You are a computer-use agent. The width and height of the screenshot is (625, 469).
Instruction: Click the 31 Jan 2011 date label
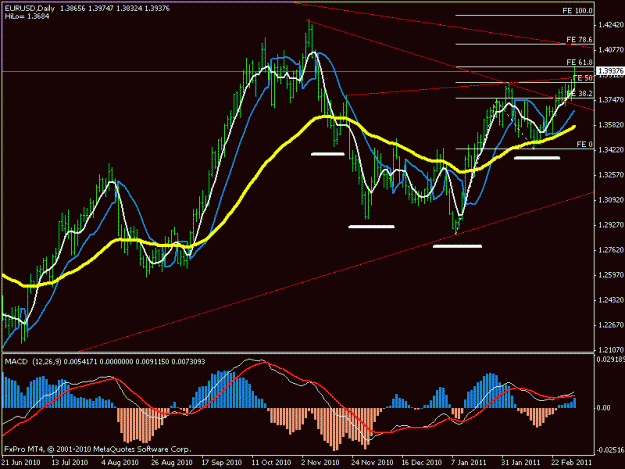click(x=521, y=462)
